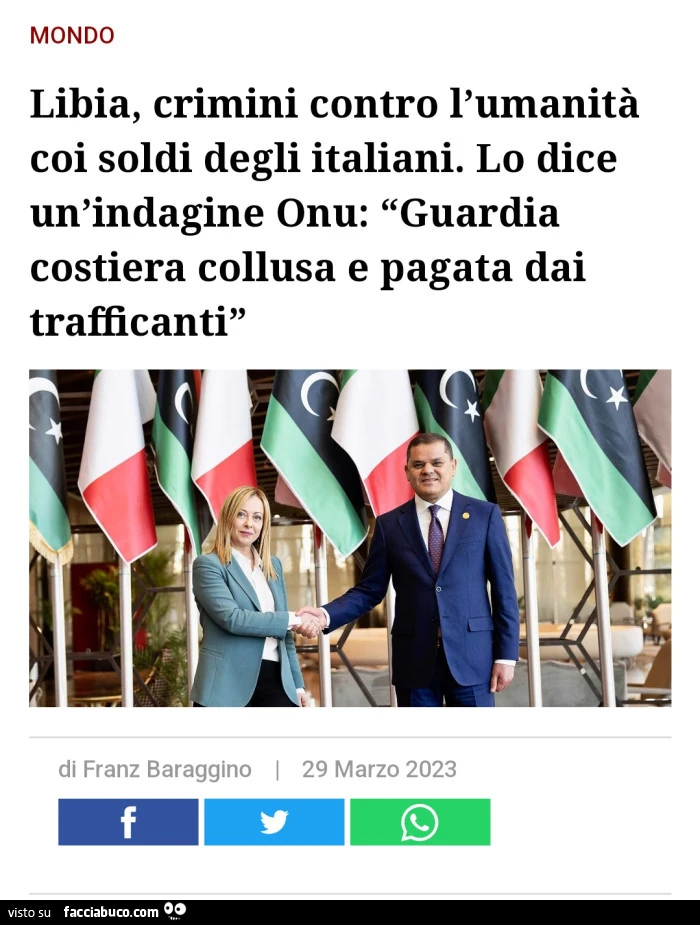
Task: Open the MONDO section label
Action: coord(72,35)
